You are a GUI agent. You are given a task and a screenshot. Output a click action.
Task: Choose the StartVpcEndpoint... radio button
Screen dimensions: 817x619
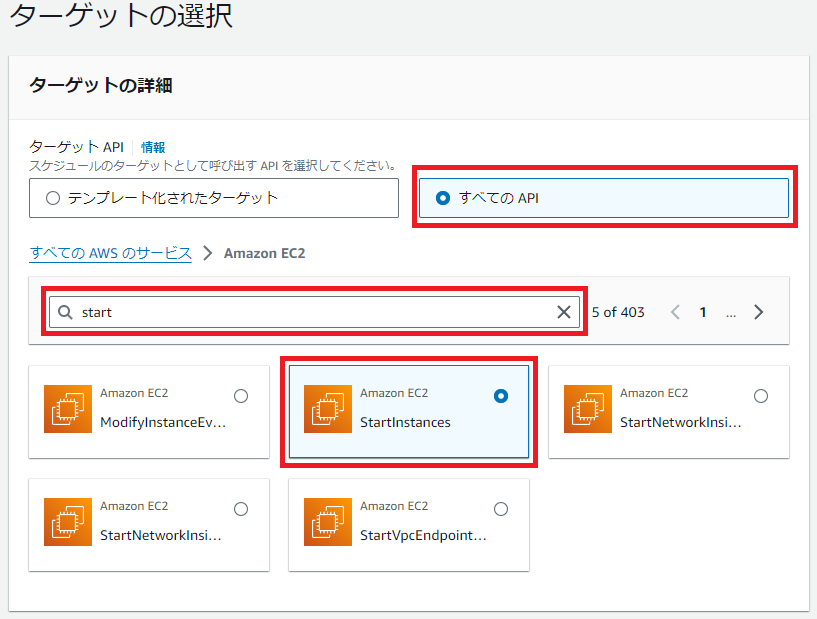tap(501, 509)
